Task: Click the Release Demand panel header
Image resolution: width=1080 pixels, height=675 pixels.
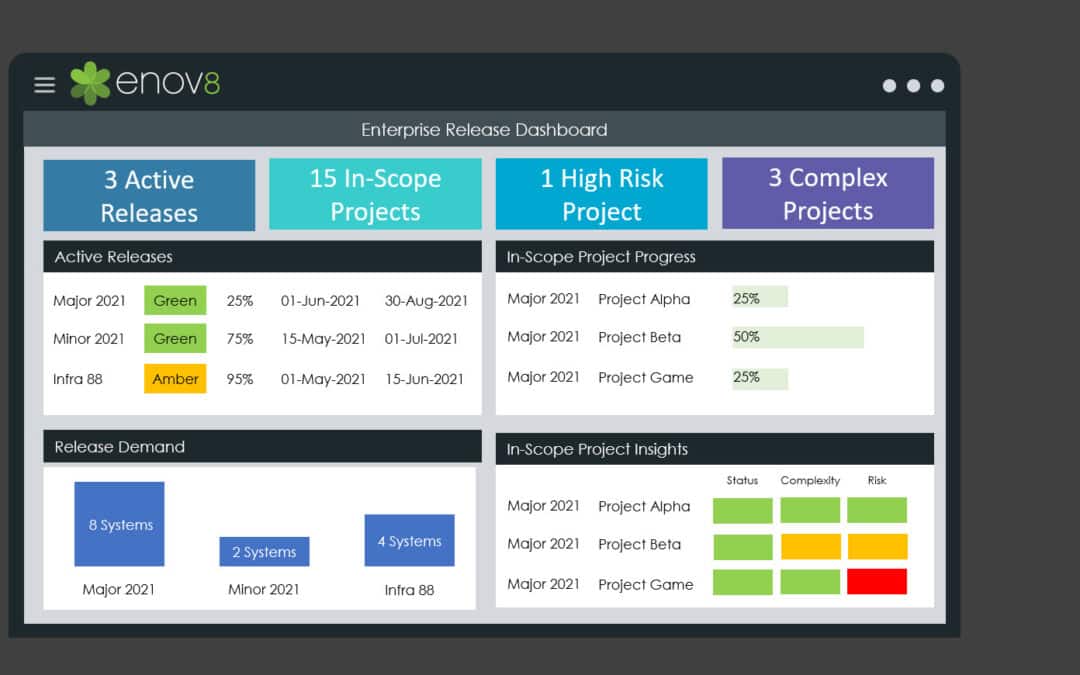Action: pos(262,446)
